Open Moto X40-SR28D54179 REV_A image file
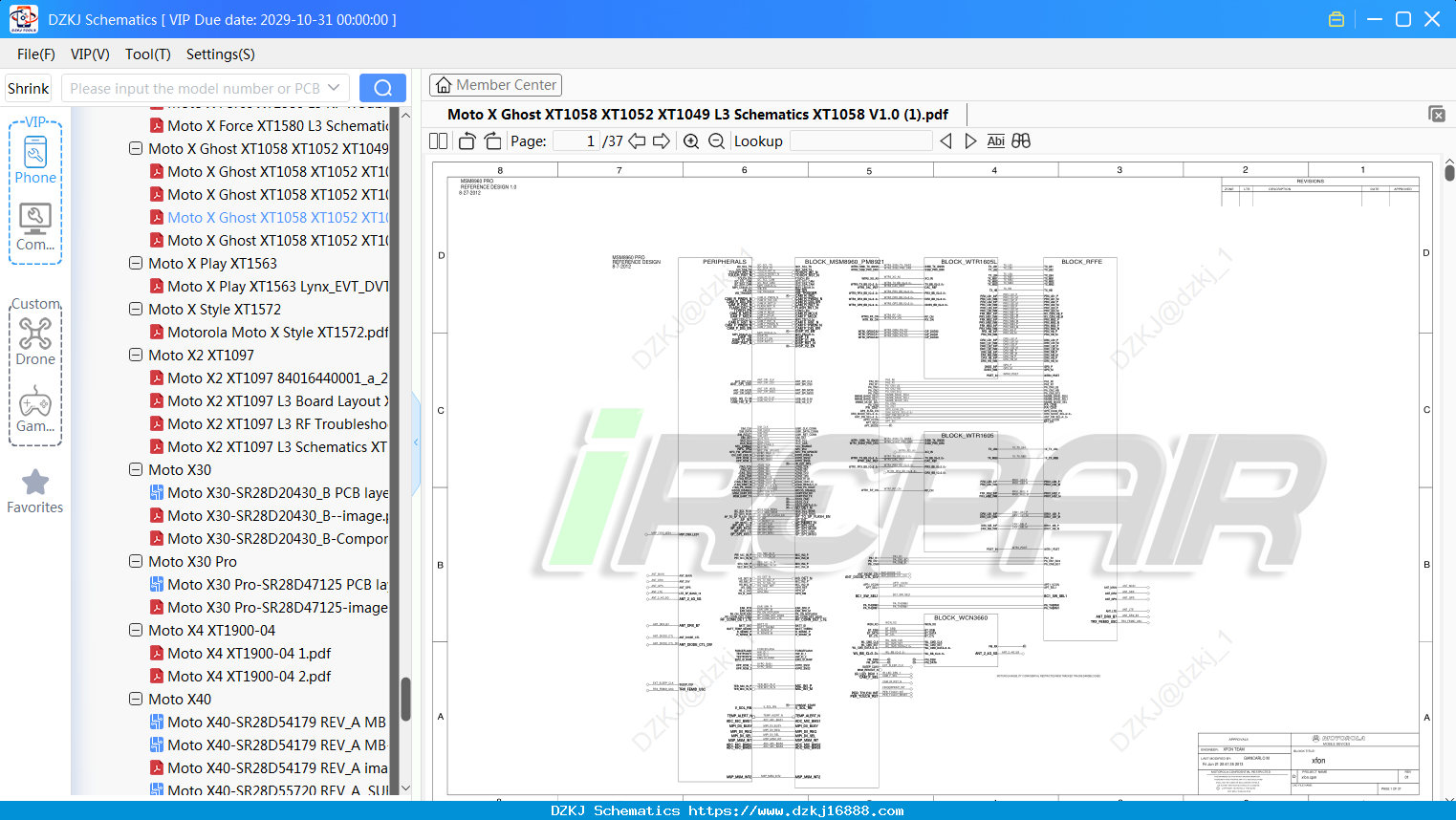1456x820 pixels. click(270, 768)
